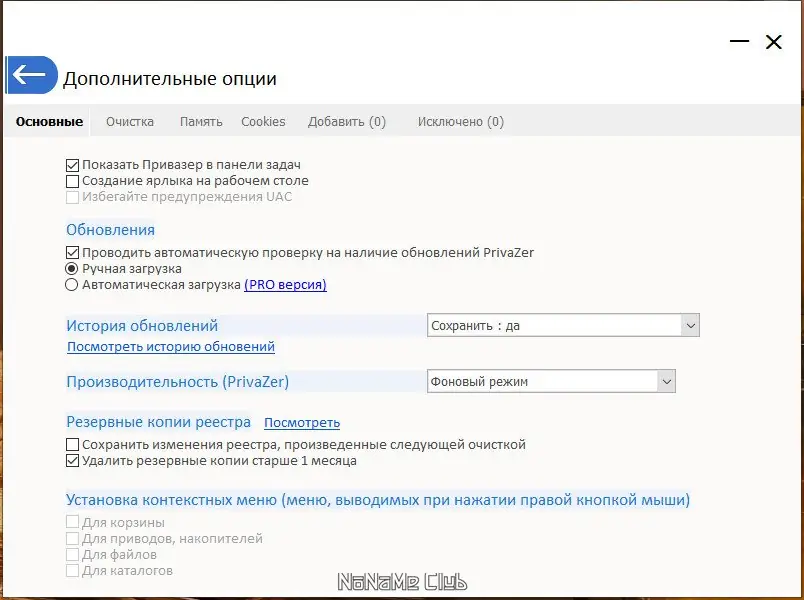Click Резервные копии реестра heading
Image resolution: width=804 pixels, height=600 pixels.
[158, 422]
